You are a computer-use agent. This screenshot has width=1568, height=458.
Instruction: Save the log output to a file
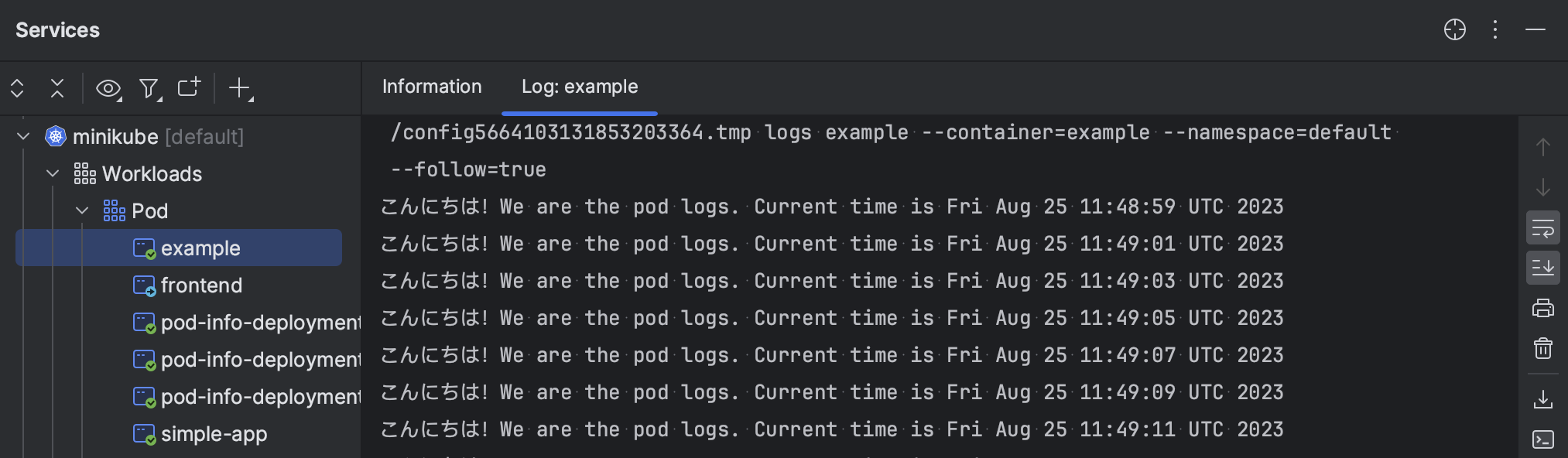click(x=1543, y=399)
